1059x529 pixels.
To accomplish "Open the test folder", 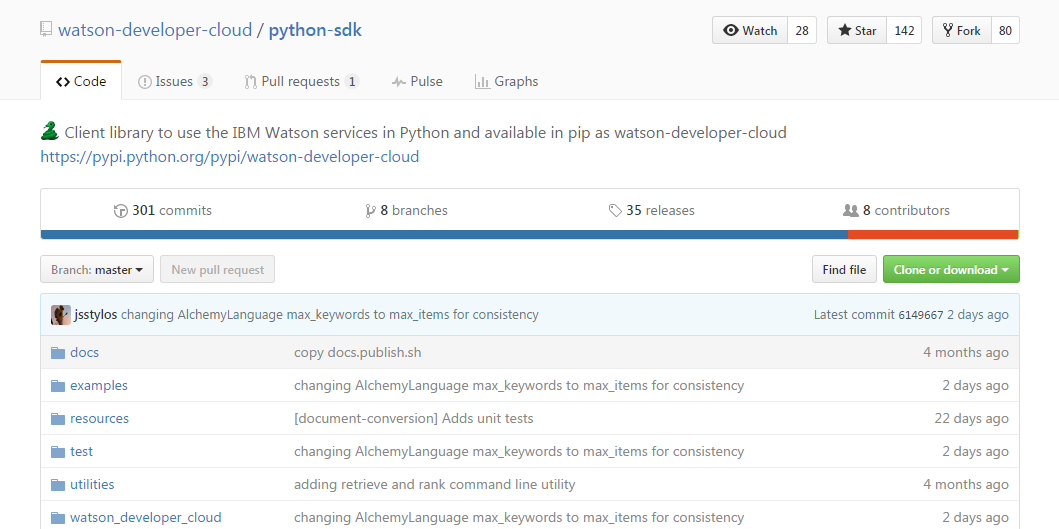I will pos(81,451).
